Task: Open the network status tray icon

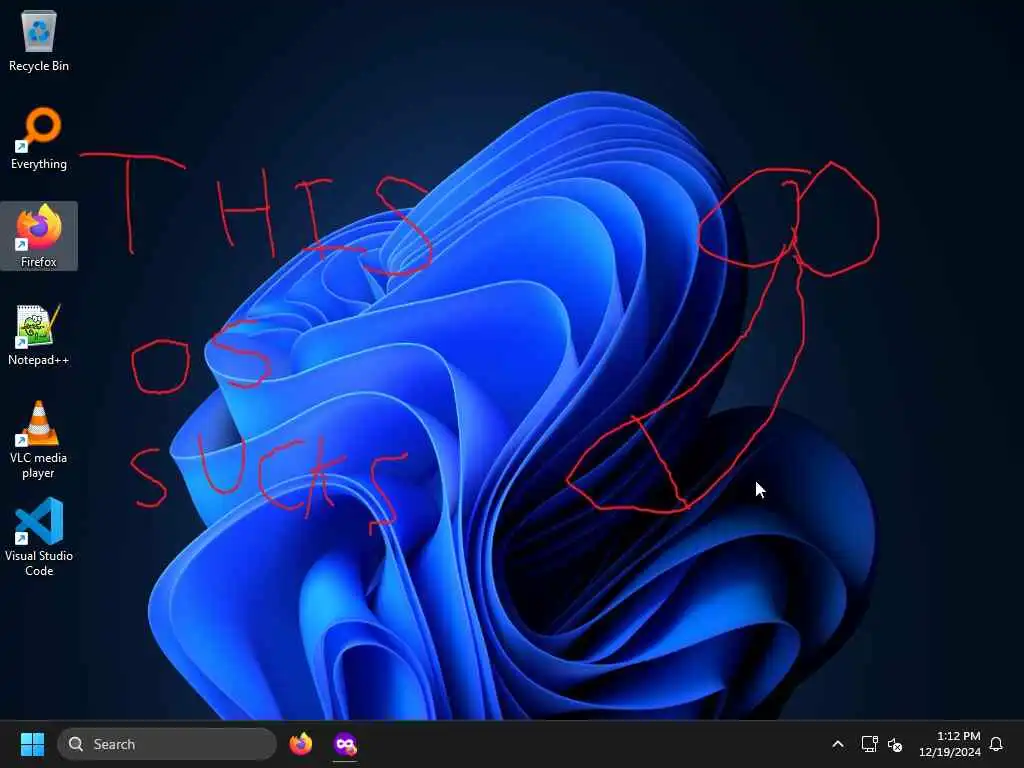Action: [869, 744]
